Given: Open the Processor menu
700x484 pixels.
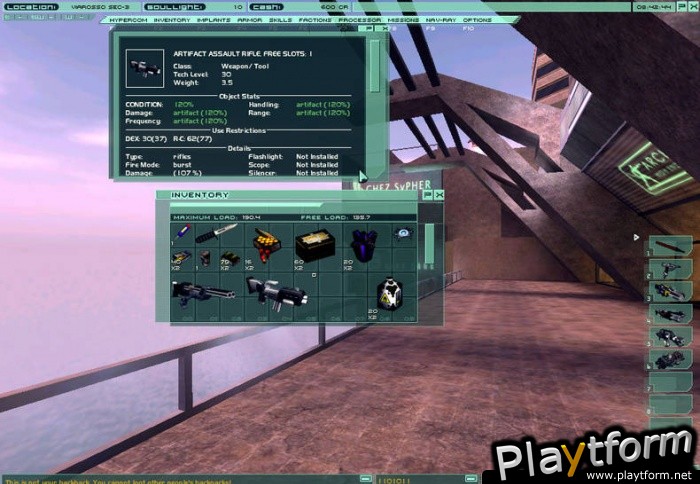Looking at the screenshot, I should tap(359, 20).
